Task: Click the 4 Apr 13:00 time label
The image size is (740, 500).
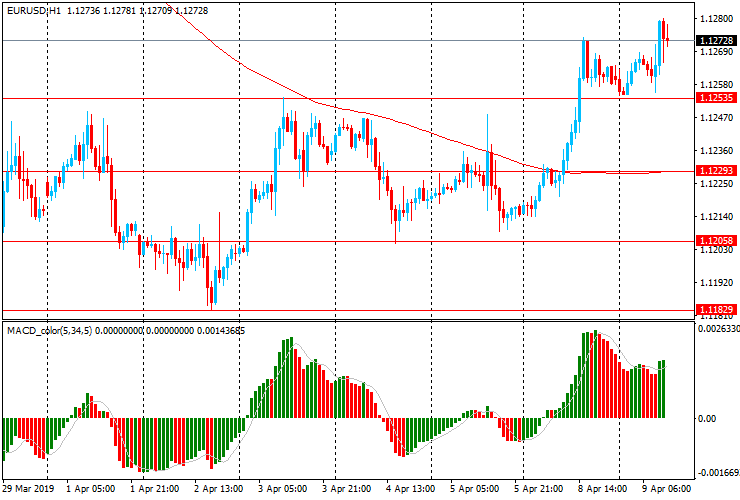Action: coord(411,489)
